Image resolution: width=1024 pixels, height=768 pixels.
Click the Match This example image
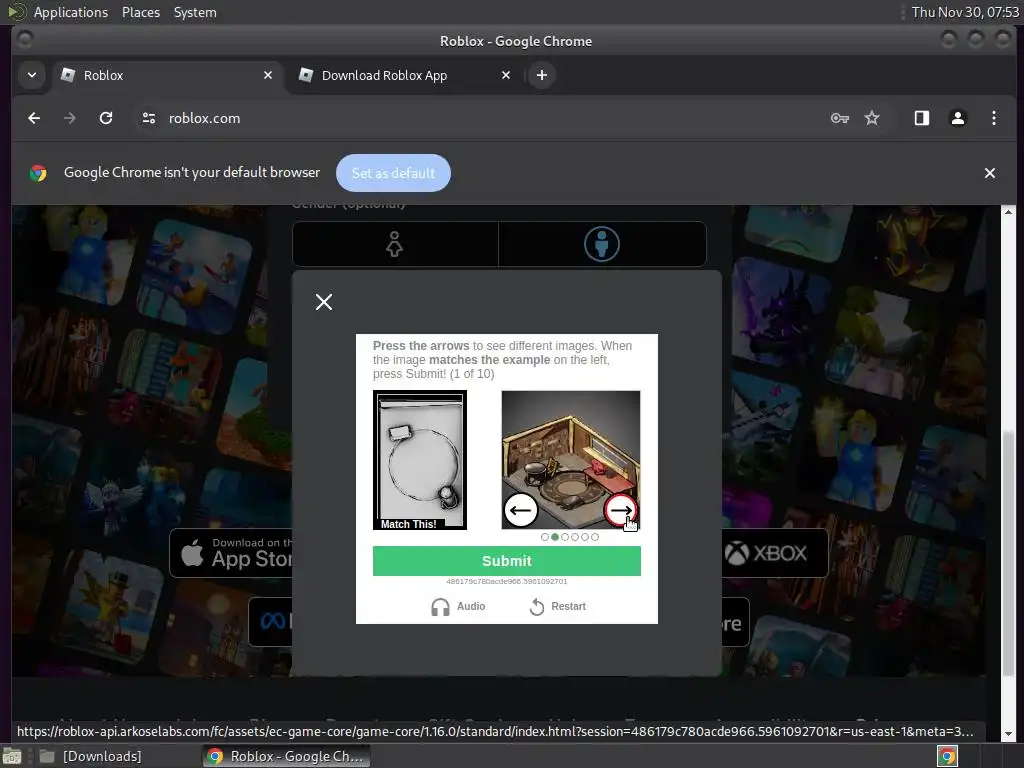(x=420, y=460)
